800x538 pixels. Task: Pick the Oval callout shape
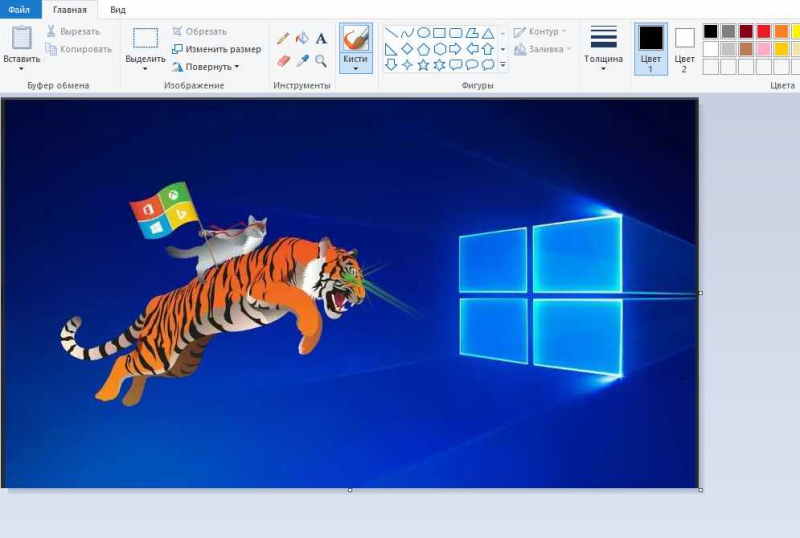(x=472, y=65)
